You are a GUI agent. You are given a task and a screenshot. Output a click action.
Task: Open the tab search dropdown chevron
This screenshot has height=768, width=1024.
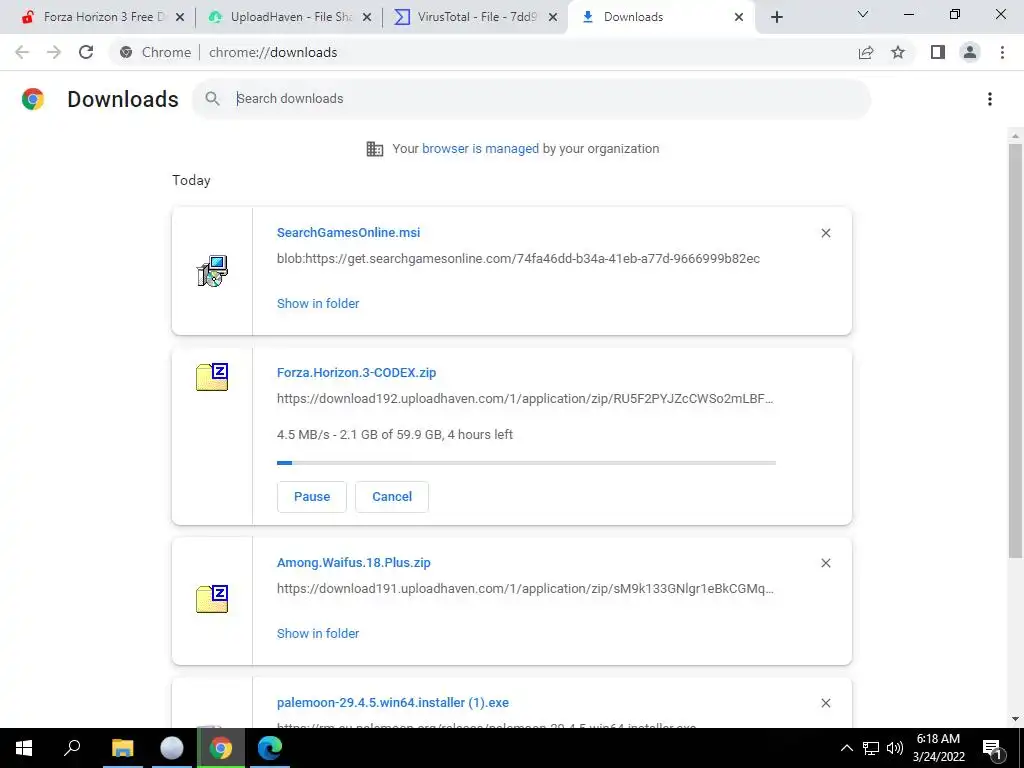coord(863,14)
